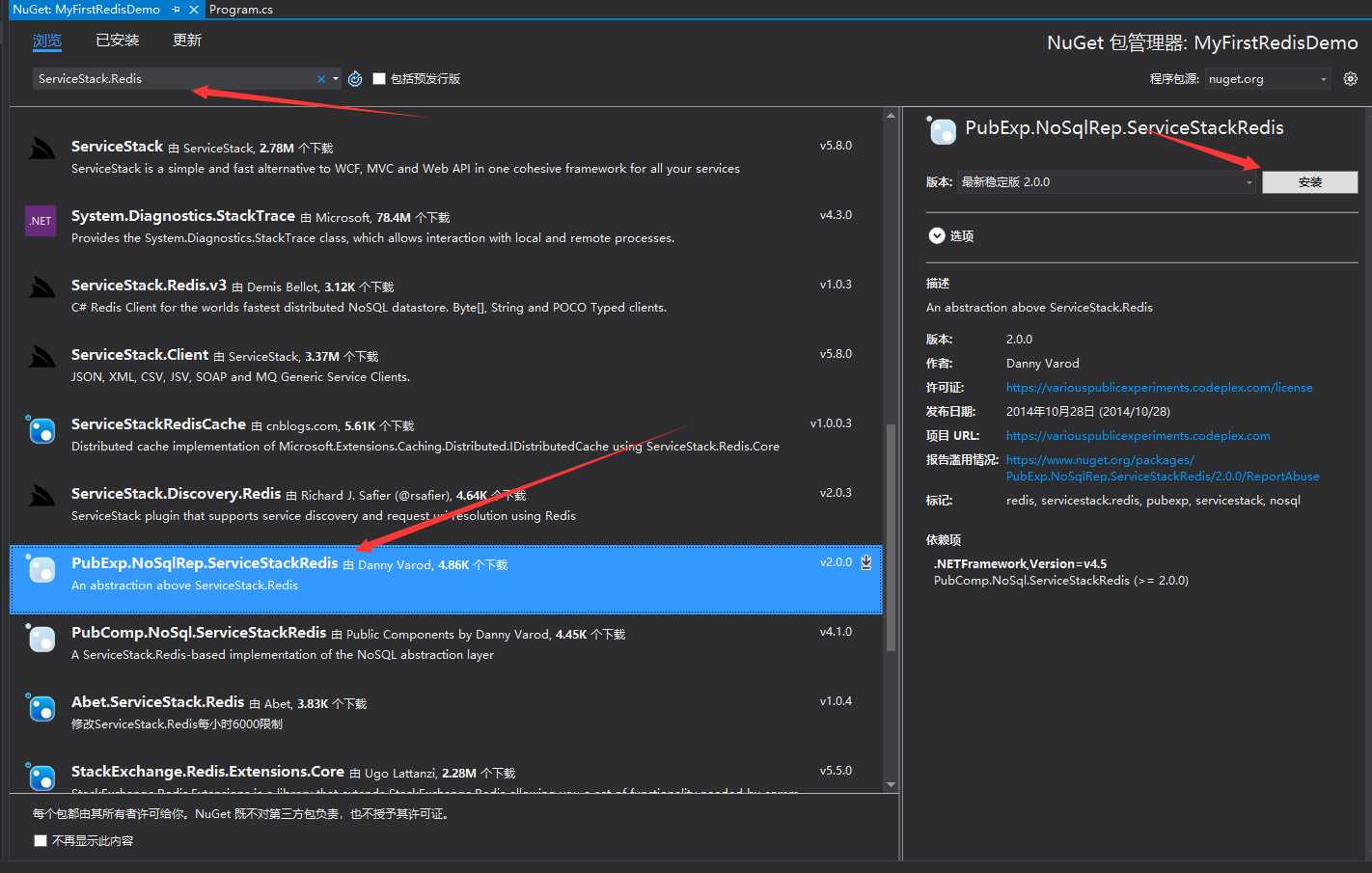Open the codeplex.com/license link
Screen dimensions: 1372x873
[1159, 388]
